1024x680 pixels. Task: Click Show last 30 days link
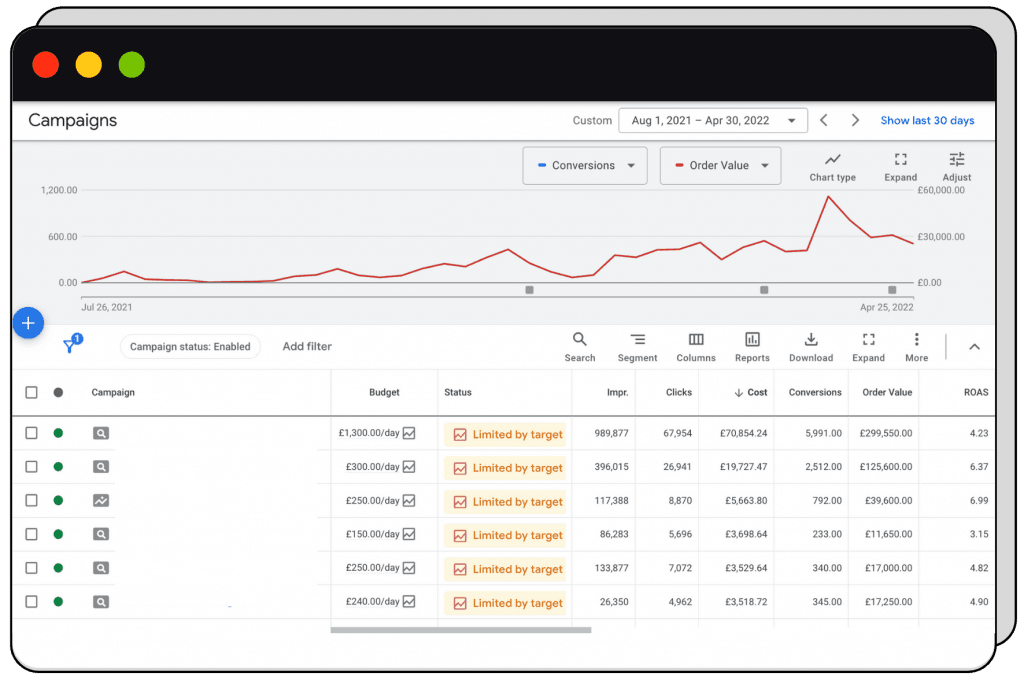tap(927, 120)
